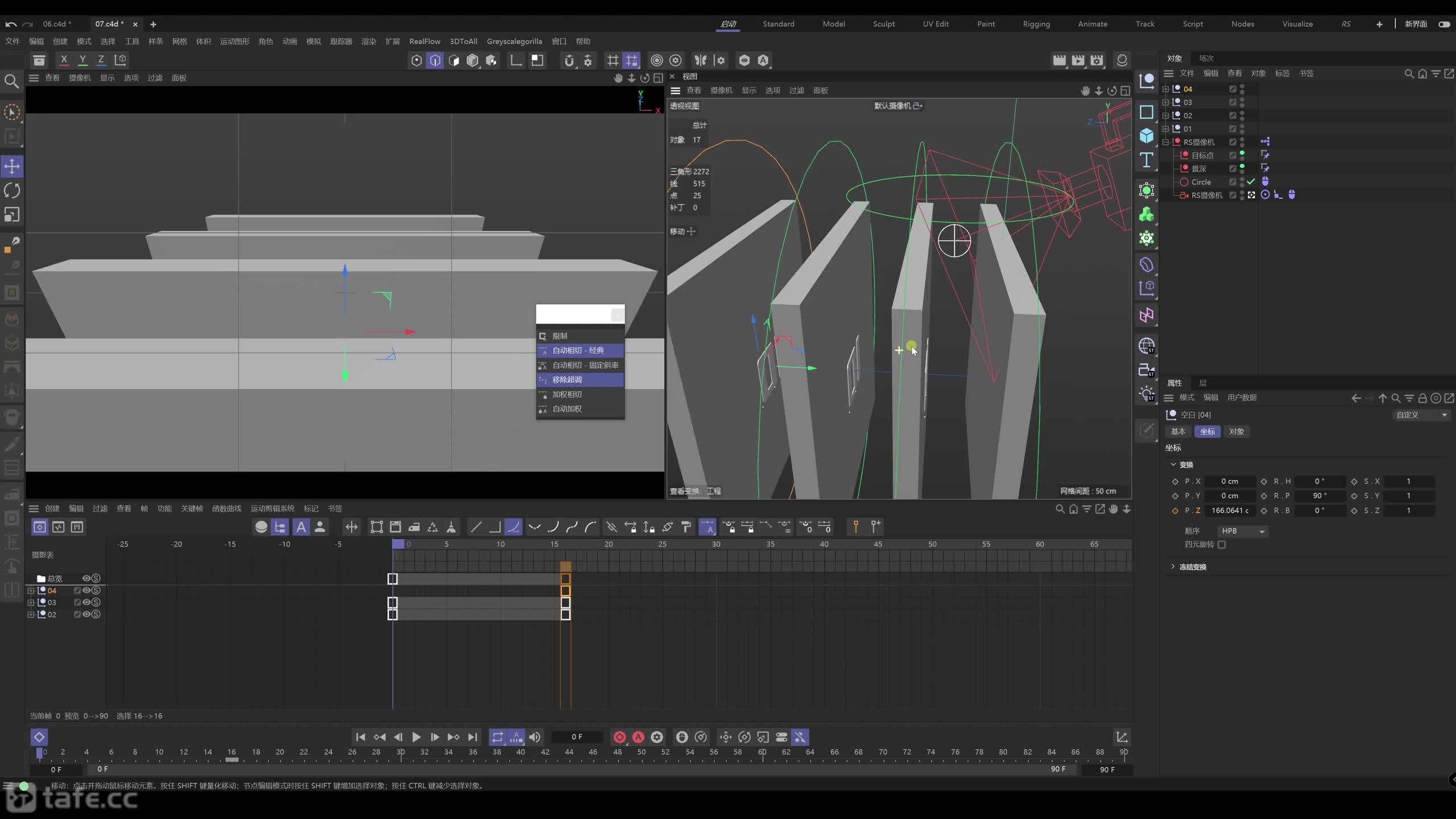Viewport: 1456px width, 819px height.
Task: Toggle playback sound speaker icon
Action: point(535,737)
